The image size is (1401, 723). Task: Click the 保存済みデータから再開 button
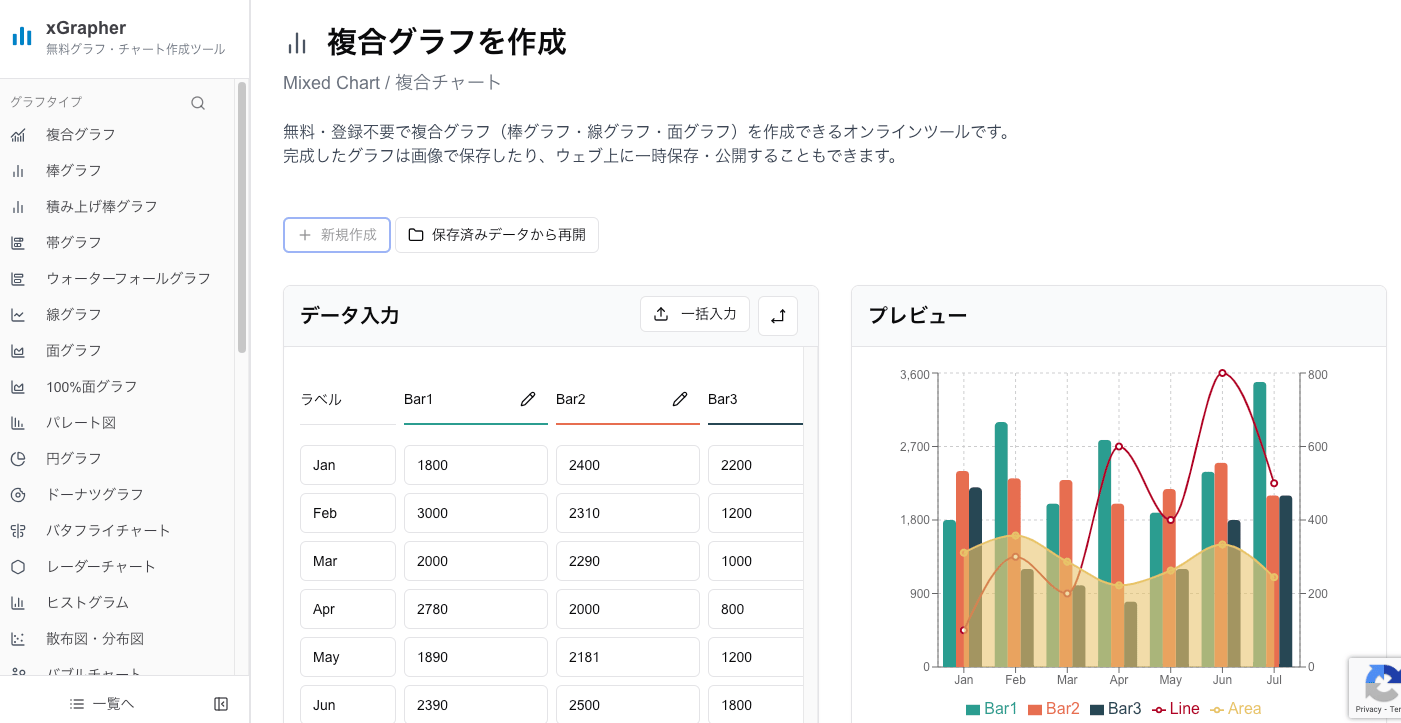tap(497, 235)
